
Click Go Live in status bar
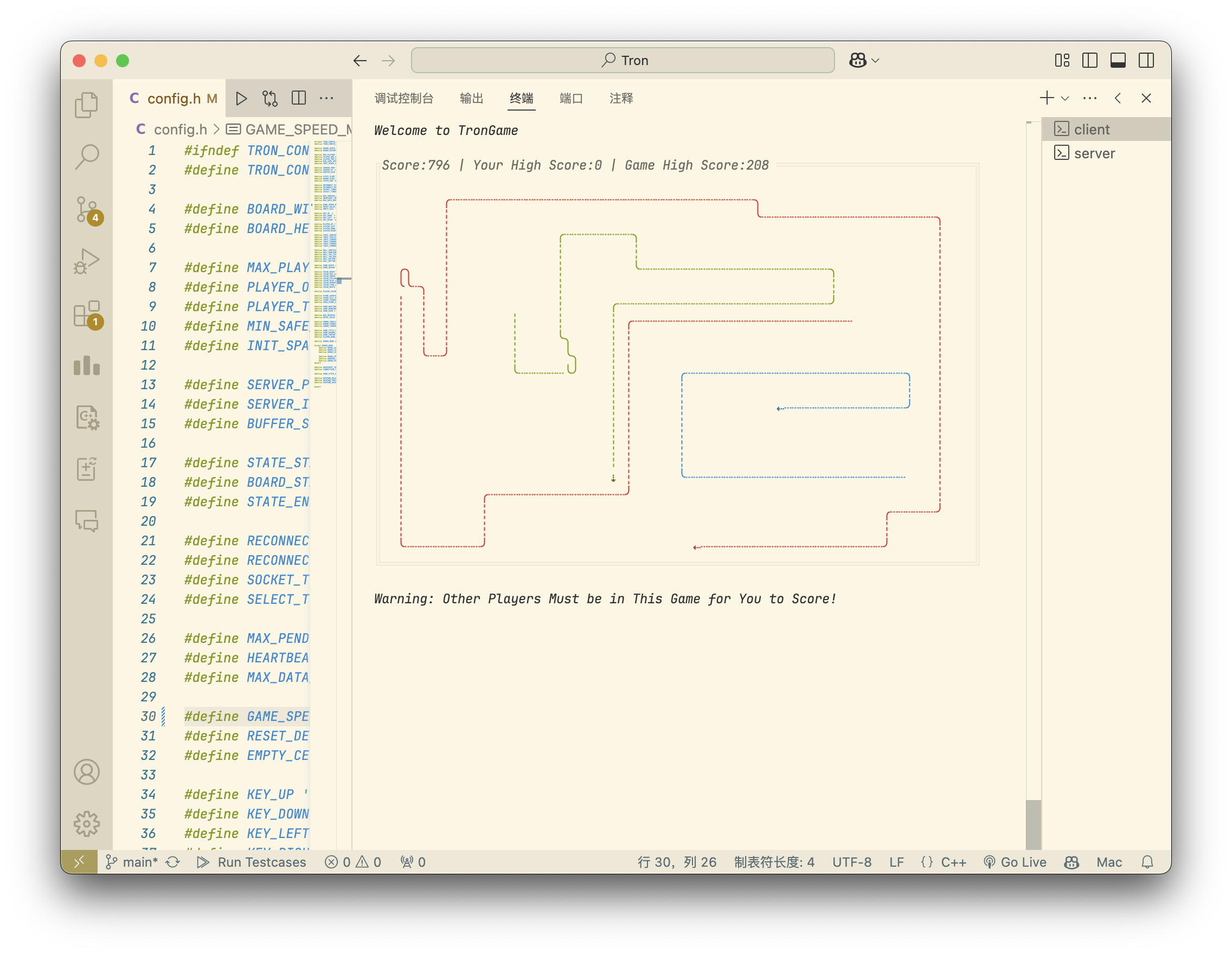[1015, 861]
